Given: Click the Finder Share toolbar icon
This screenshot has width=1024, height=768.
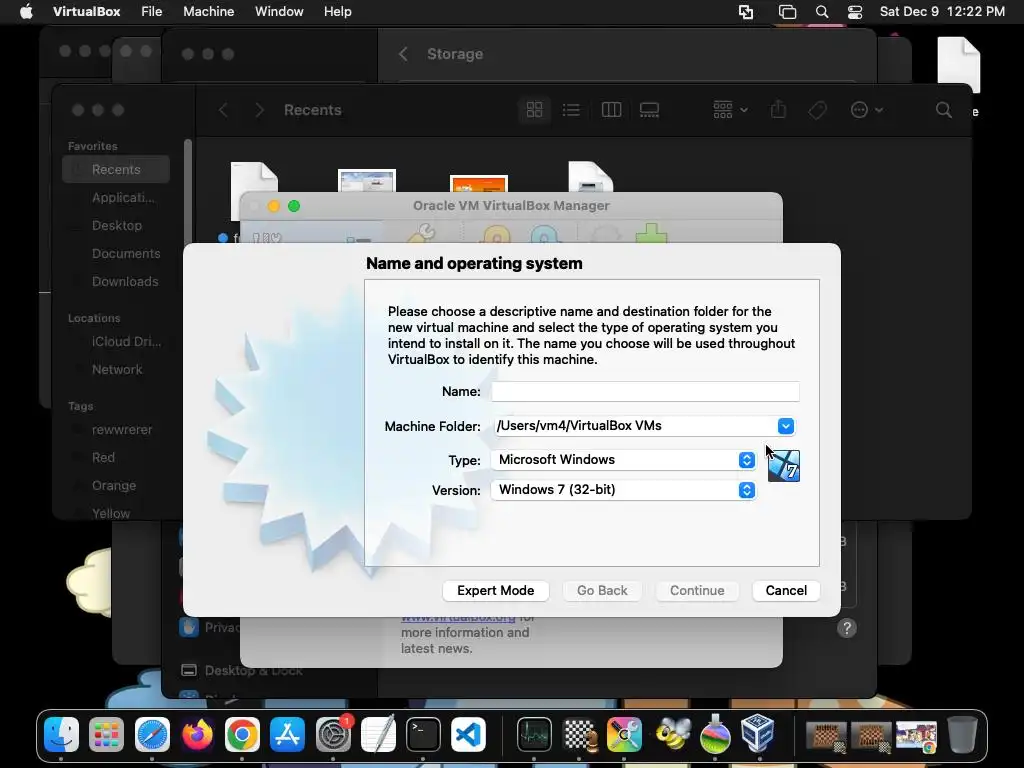Looking at the screenshot, I should [x=778, y=109].
